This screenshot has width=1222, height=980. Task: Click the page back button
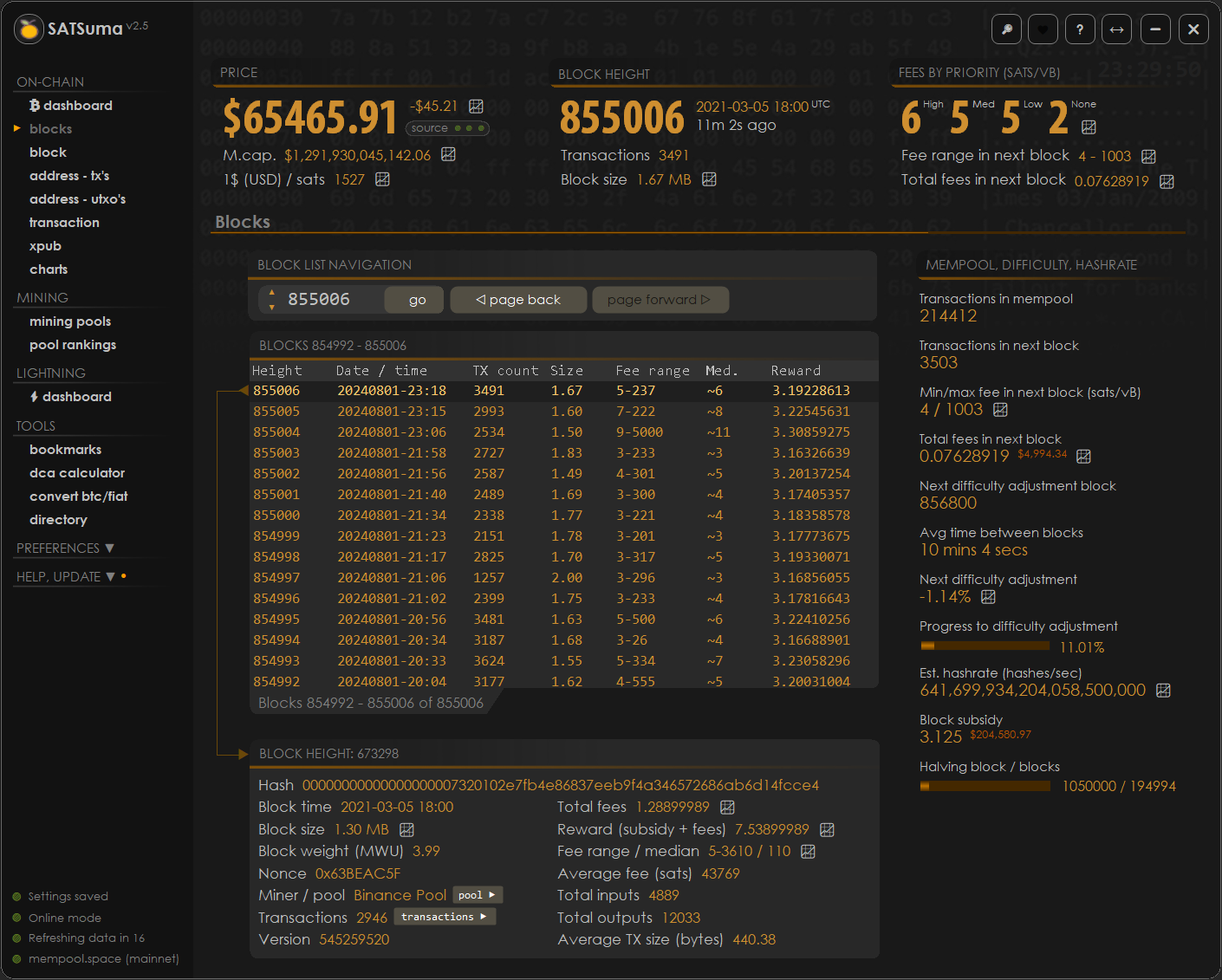(x=518, y=300)
